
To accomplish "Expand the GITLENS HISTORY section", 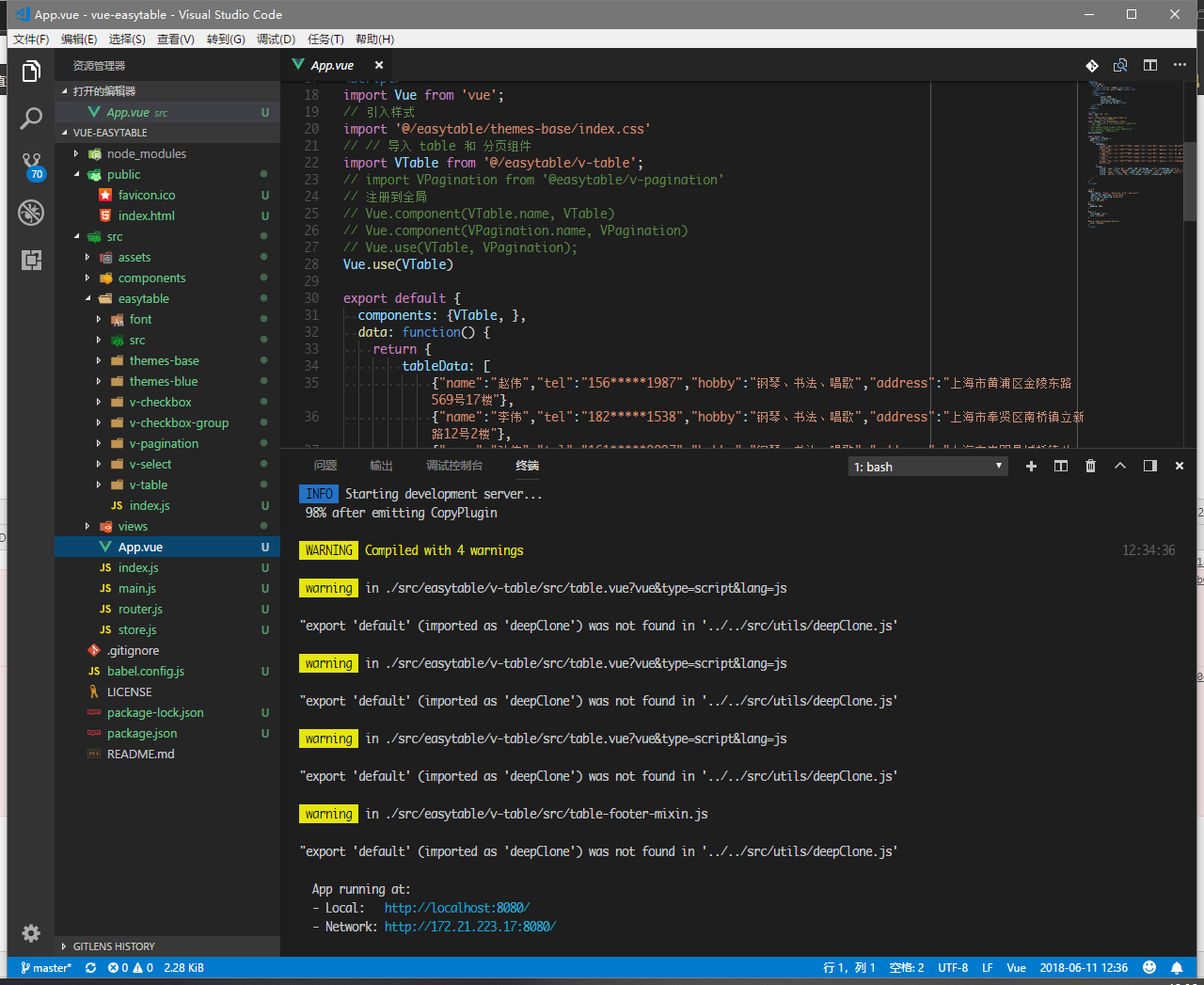I will coord(113,946).
